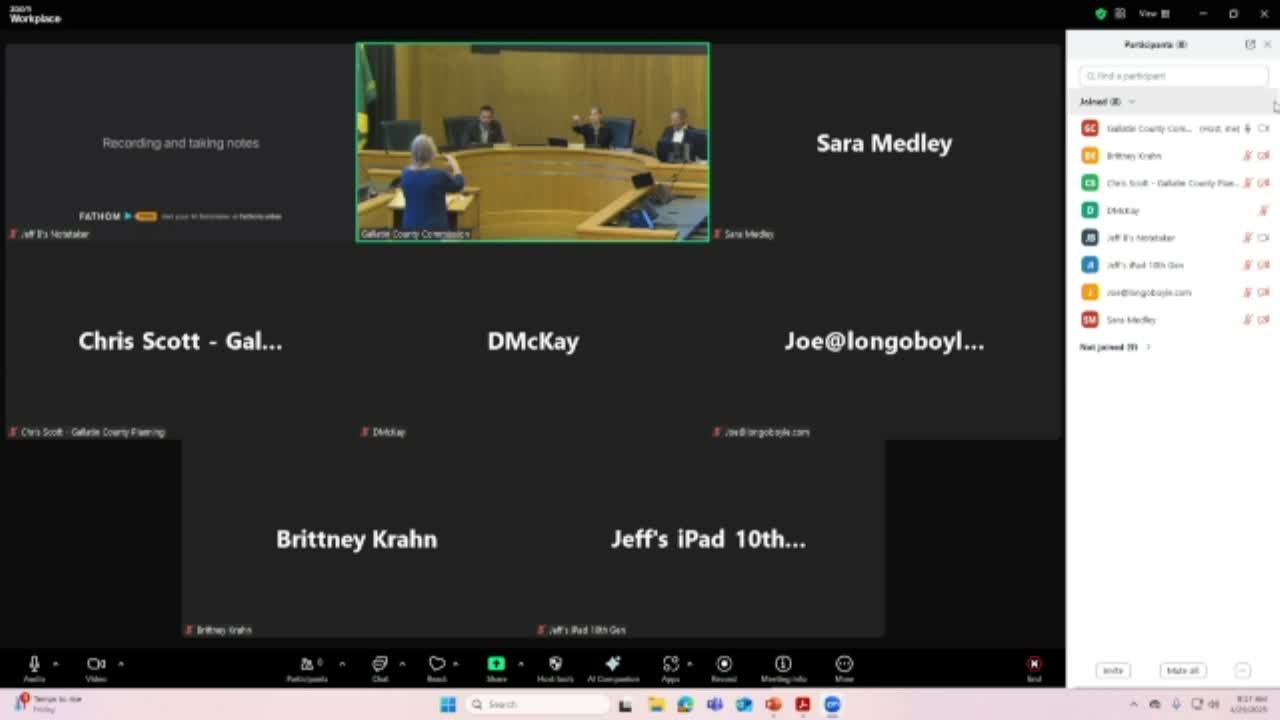
Task: Open the Meeting info icon
Action: (x=783, y=668)
